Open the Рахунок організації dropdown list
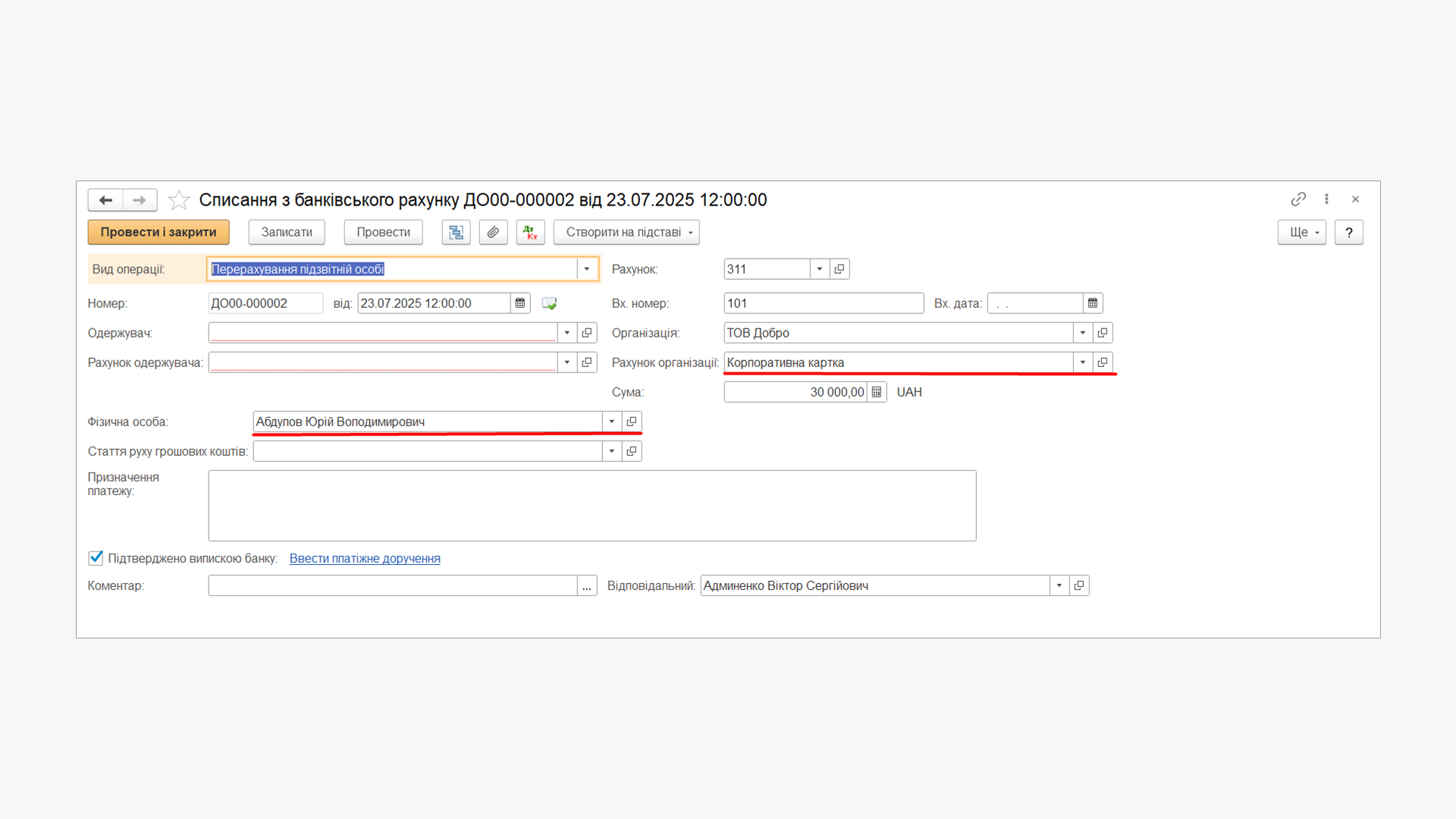This screenshot has height=819, width=1456. point(1082,362)
